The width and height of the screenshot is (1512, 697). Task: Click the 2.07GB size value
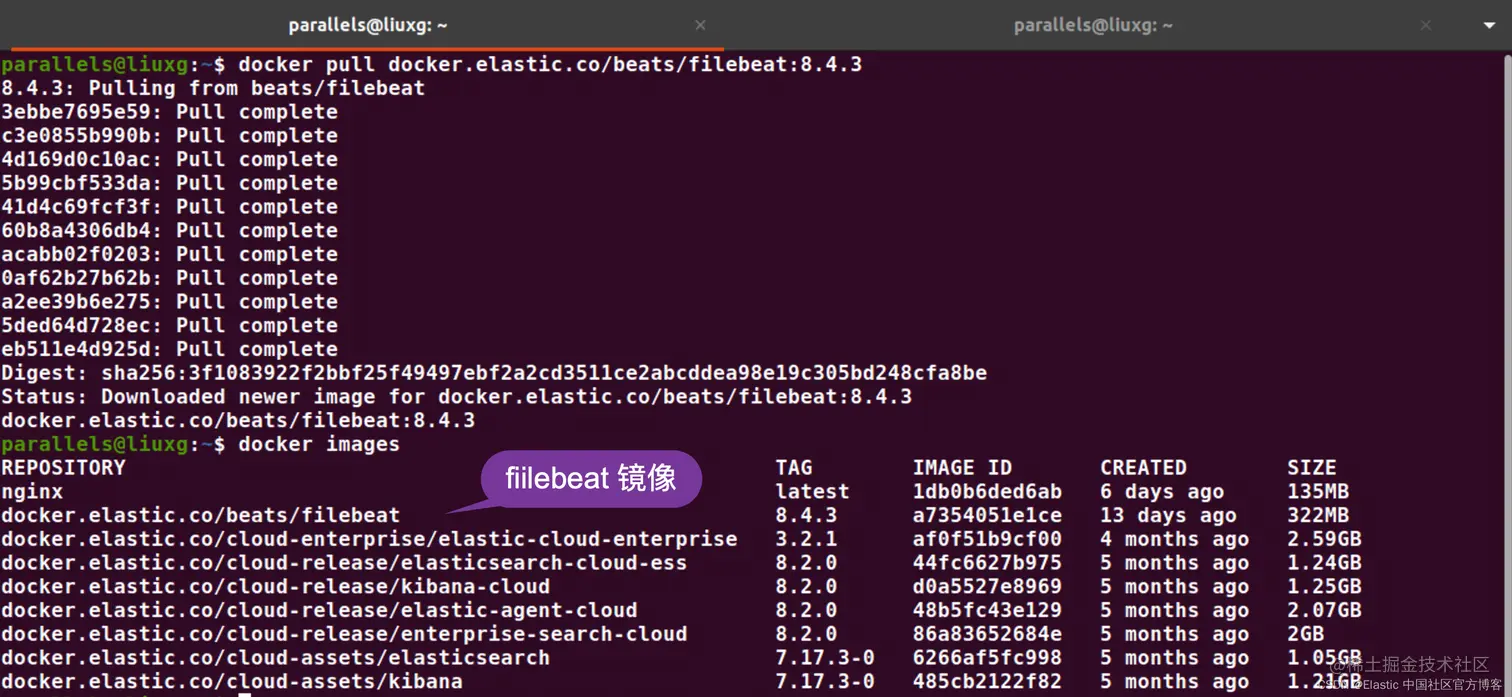coord(1324,611)
